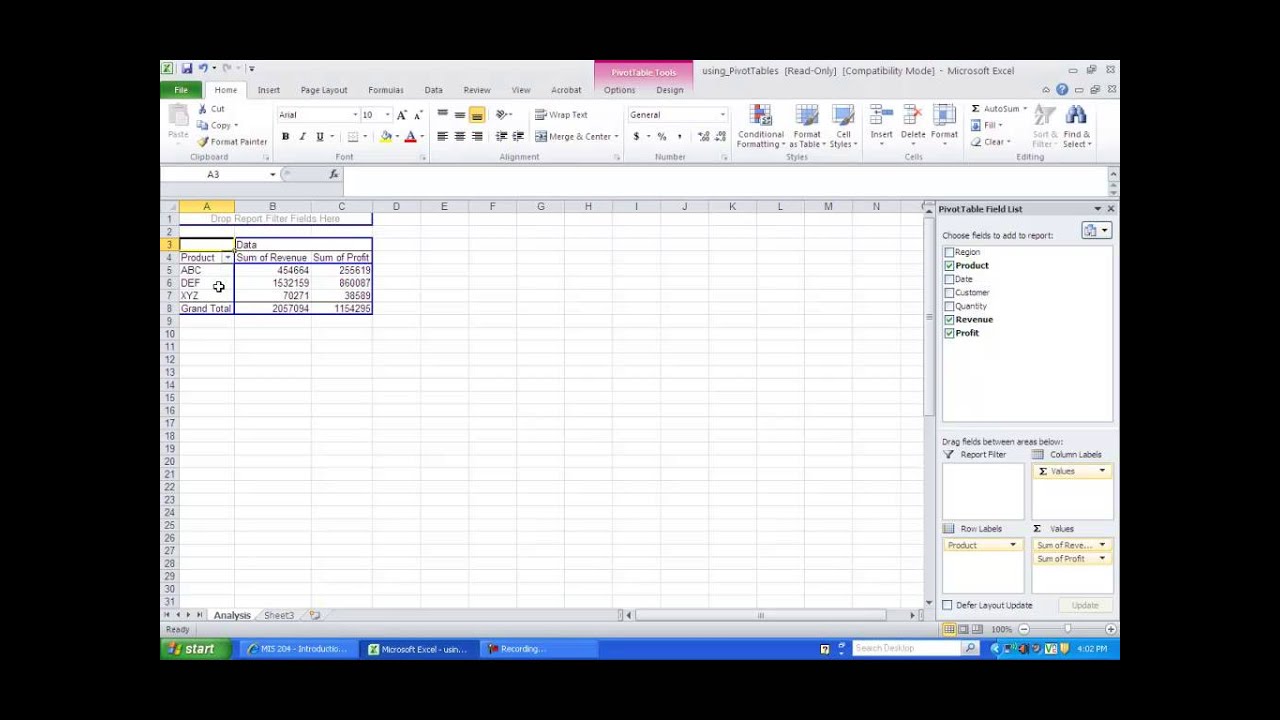Increase the font size
The image size is (1280, 720).
(402, 115)
